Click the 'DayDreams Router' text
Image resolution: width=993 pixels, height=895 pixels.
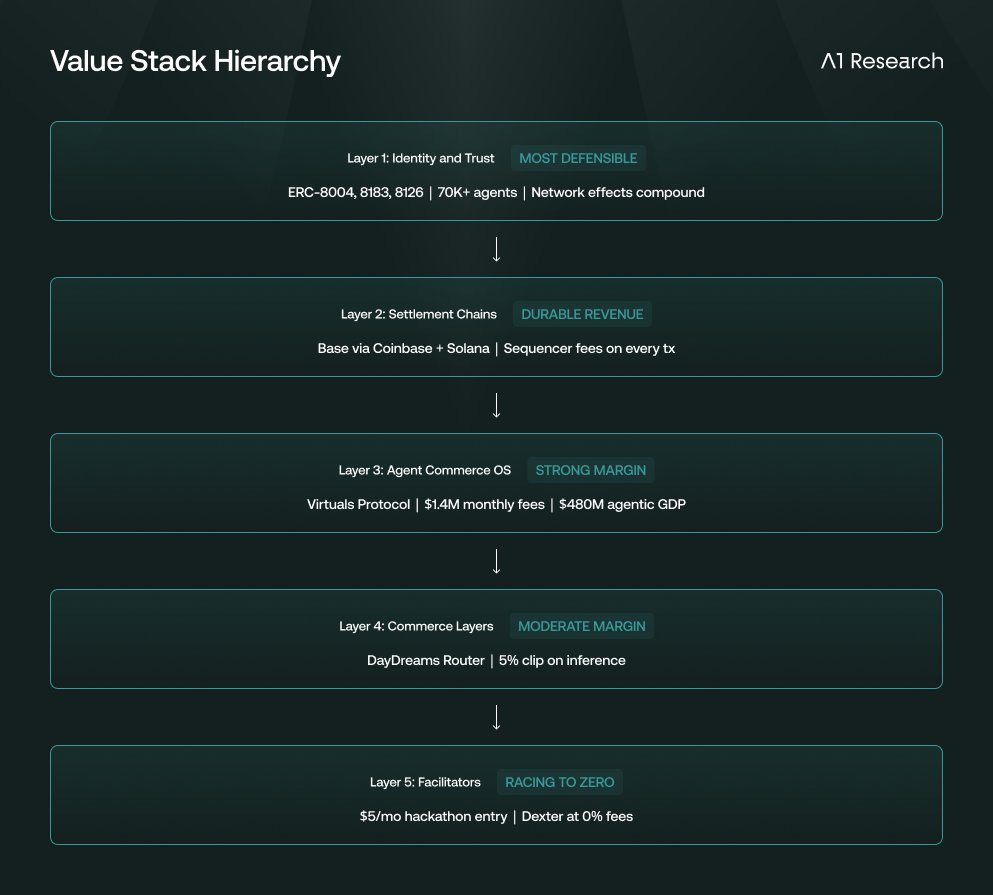[426, 661]
